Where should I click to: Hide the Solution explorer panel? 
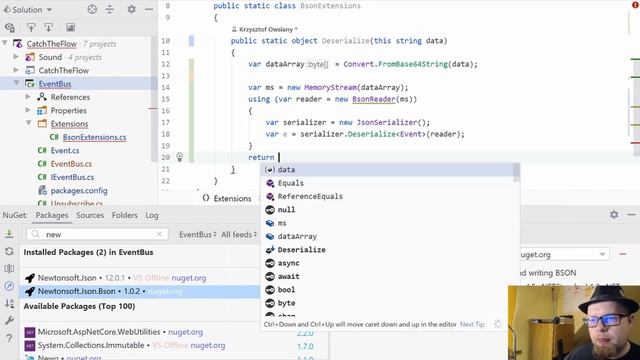pyautogui.click(x=149, y=9)
